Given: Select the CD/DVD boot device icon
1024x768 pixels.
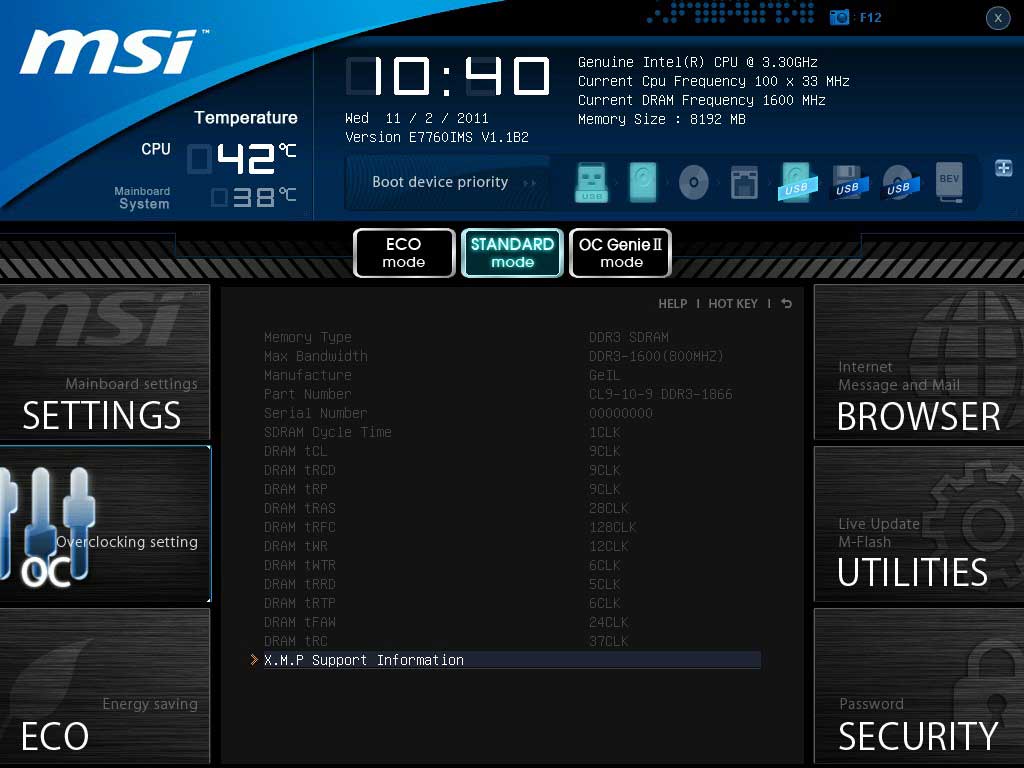Looking at the screenshot, I should [x=694, y=182].
